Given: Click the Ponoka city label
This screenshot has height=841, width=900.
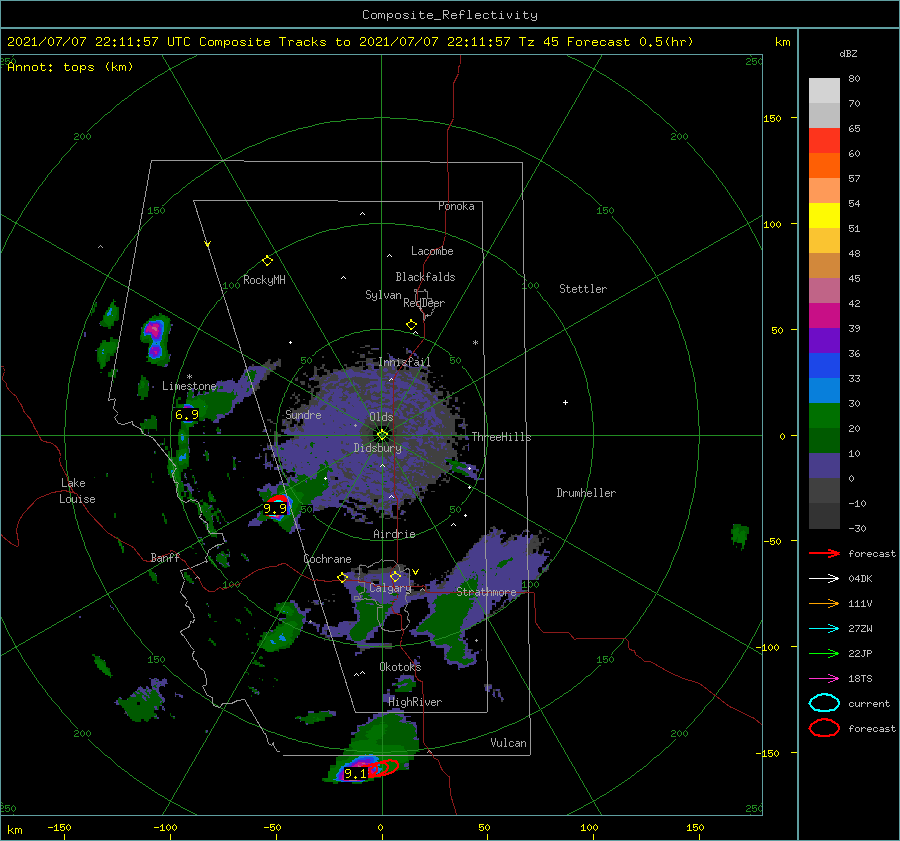Looking at the screenshot, I should pos(456,206).
